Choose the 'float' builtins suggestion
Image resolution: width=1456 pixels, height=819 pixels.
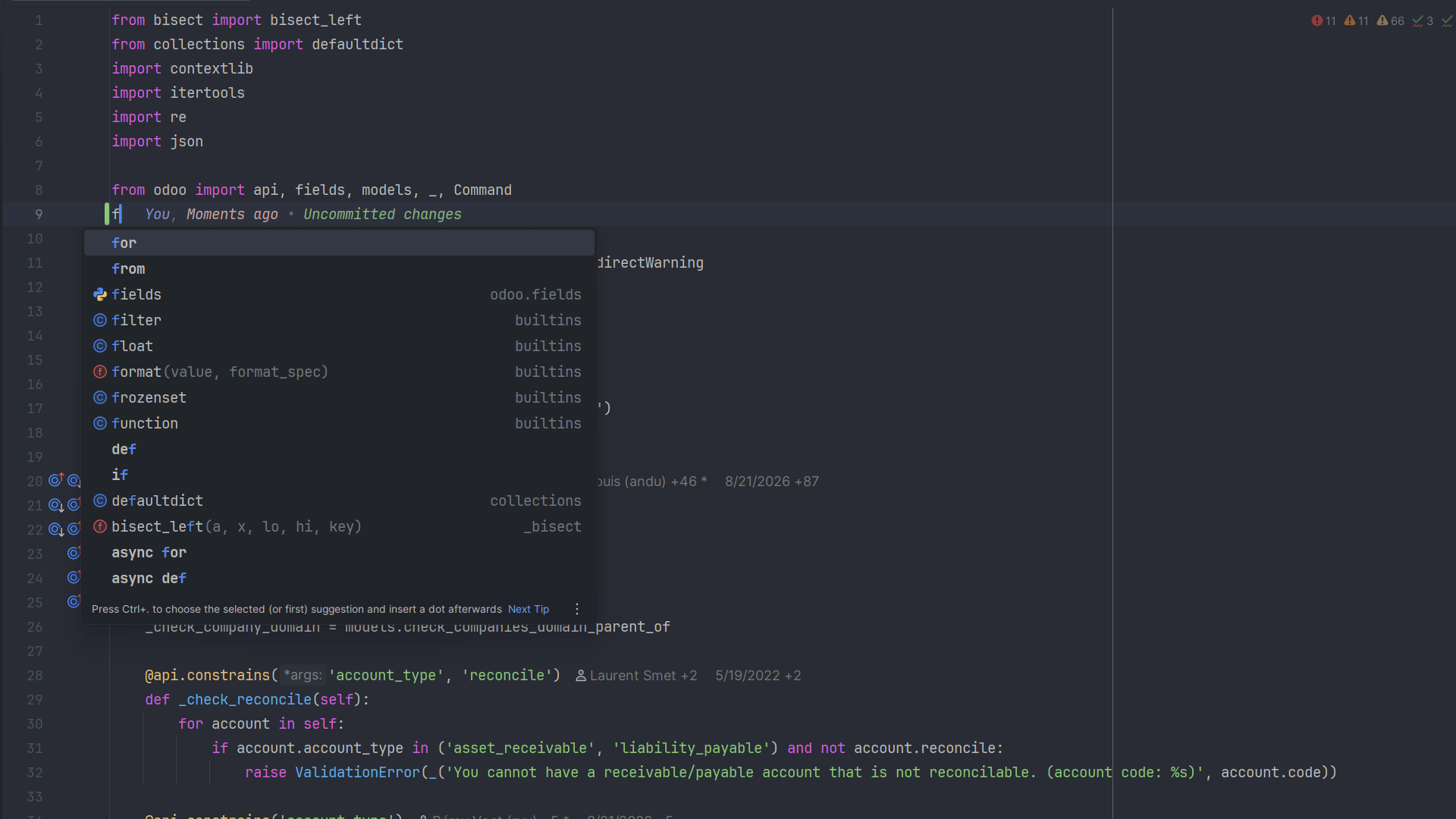point(339,346)
